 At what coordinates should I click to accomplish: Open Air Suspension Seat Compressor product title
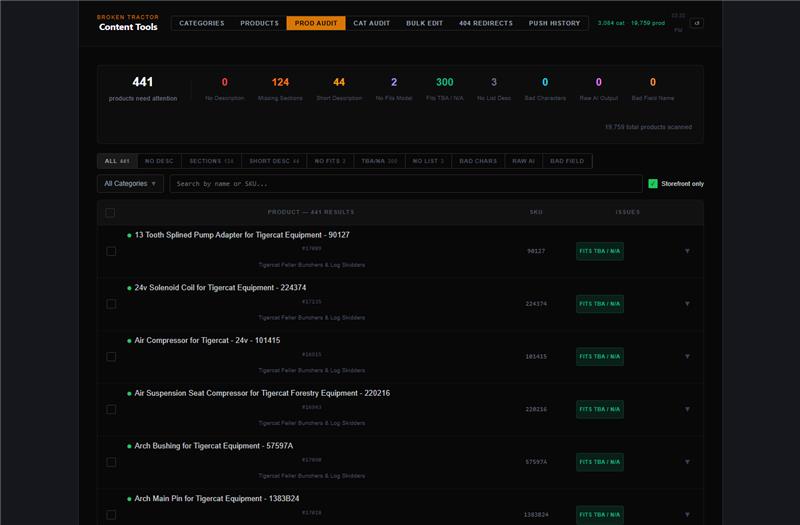(262, 393)
